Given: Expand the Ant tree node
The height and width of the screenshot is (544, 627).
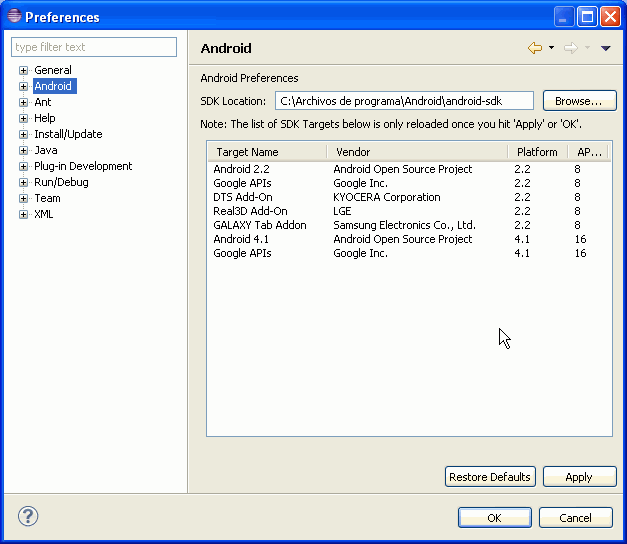Looking at the screenshot, I should [x=23, y=102].
